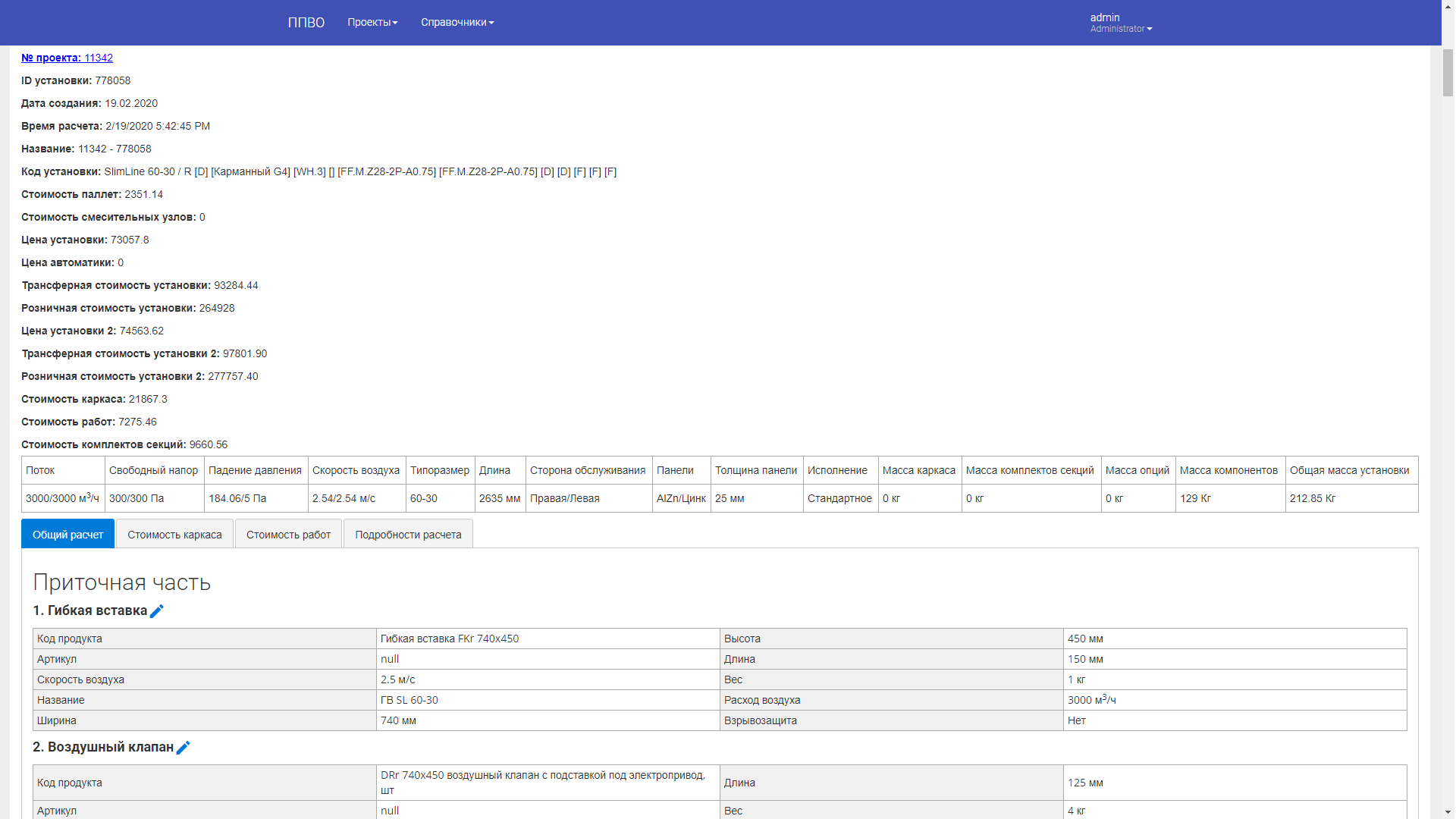Open the № проекта: 11342 link
The height and width of the screenshot is (819, 1456).
point(67,58)
